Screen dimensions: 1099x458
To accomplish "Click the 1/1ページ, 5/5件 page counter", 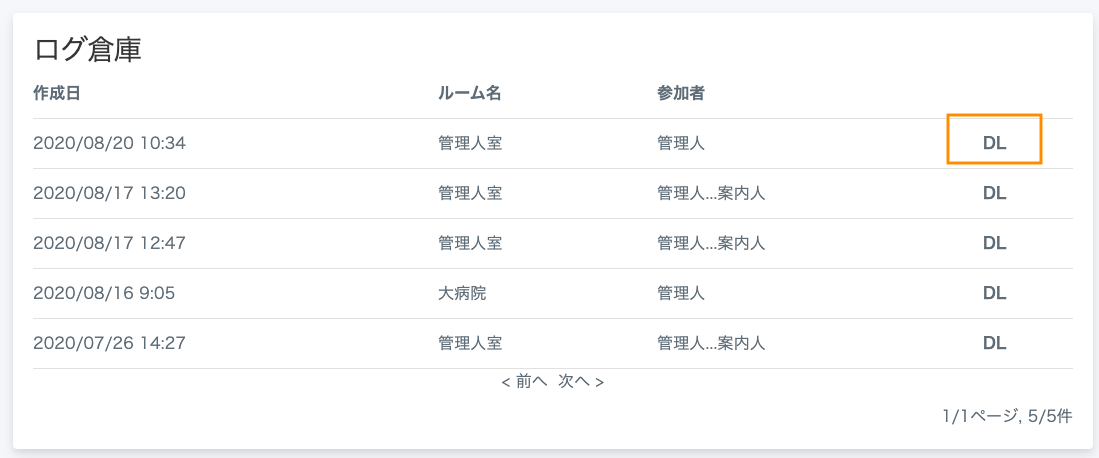I will [1007, 416].
